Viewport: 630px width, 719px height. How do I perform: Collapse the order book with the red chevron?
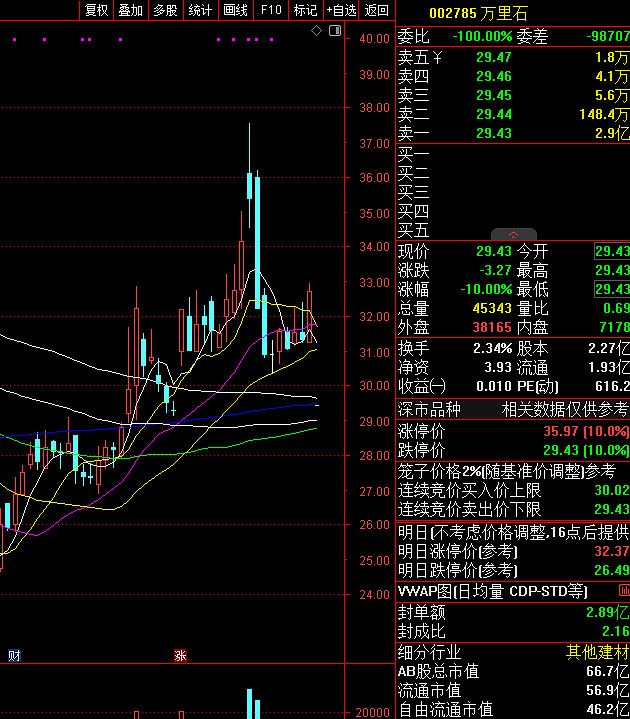tap(513, 234)
